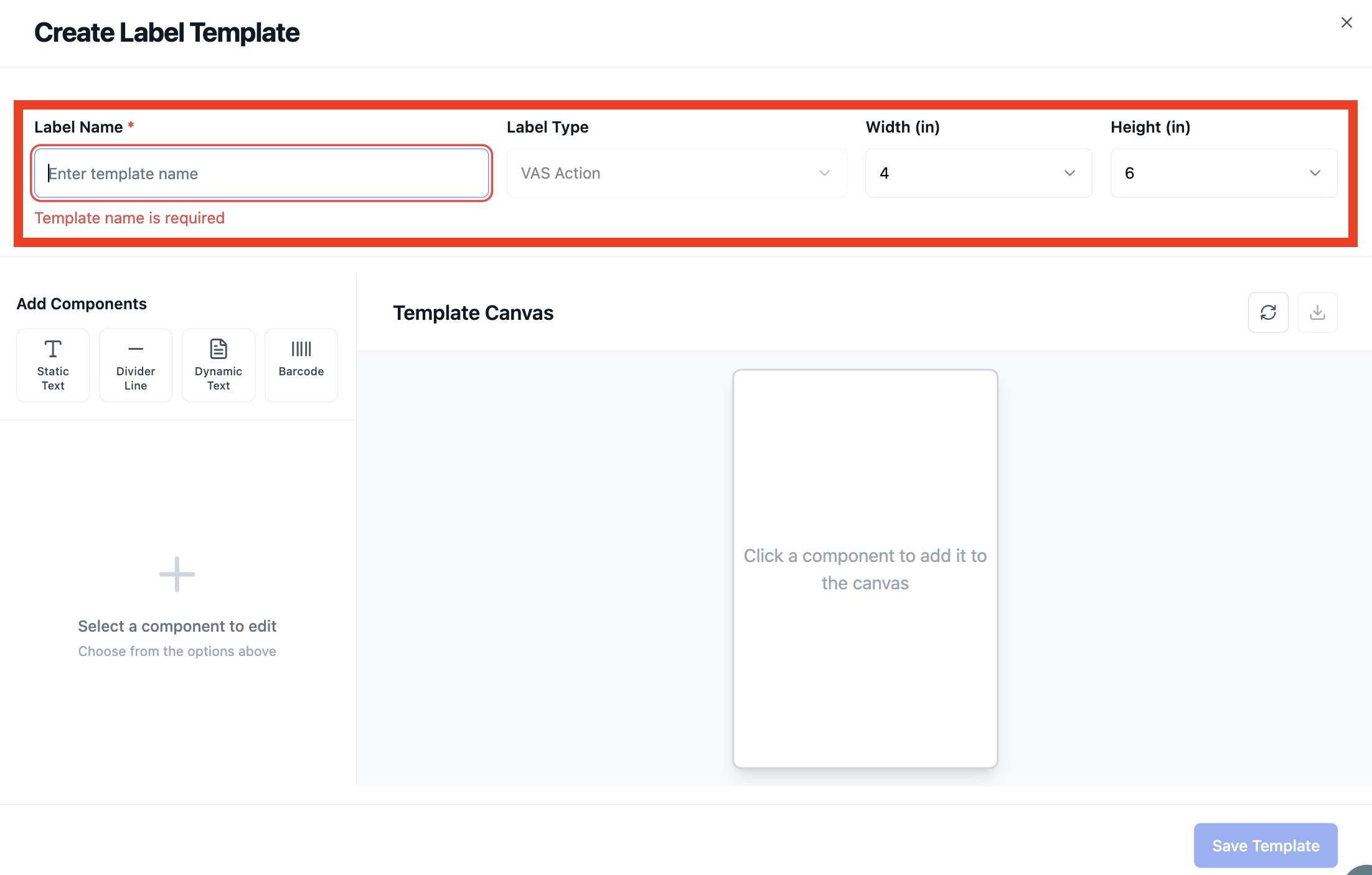The height and width of the screenshot is (875, 1372).
Task: Open the Height (in) dropdown
Action: [x=1224, y=173]
